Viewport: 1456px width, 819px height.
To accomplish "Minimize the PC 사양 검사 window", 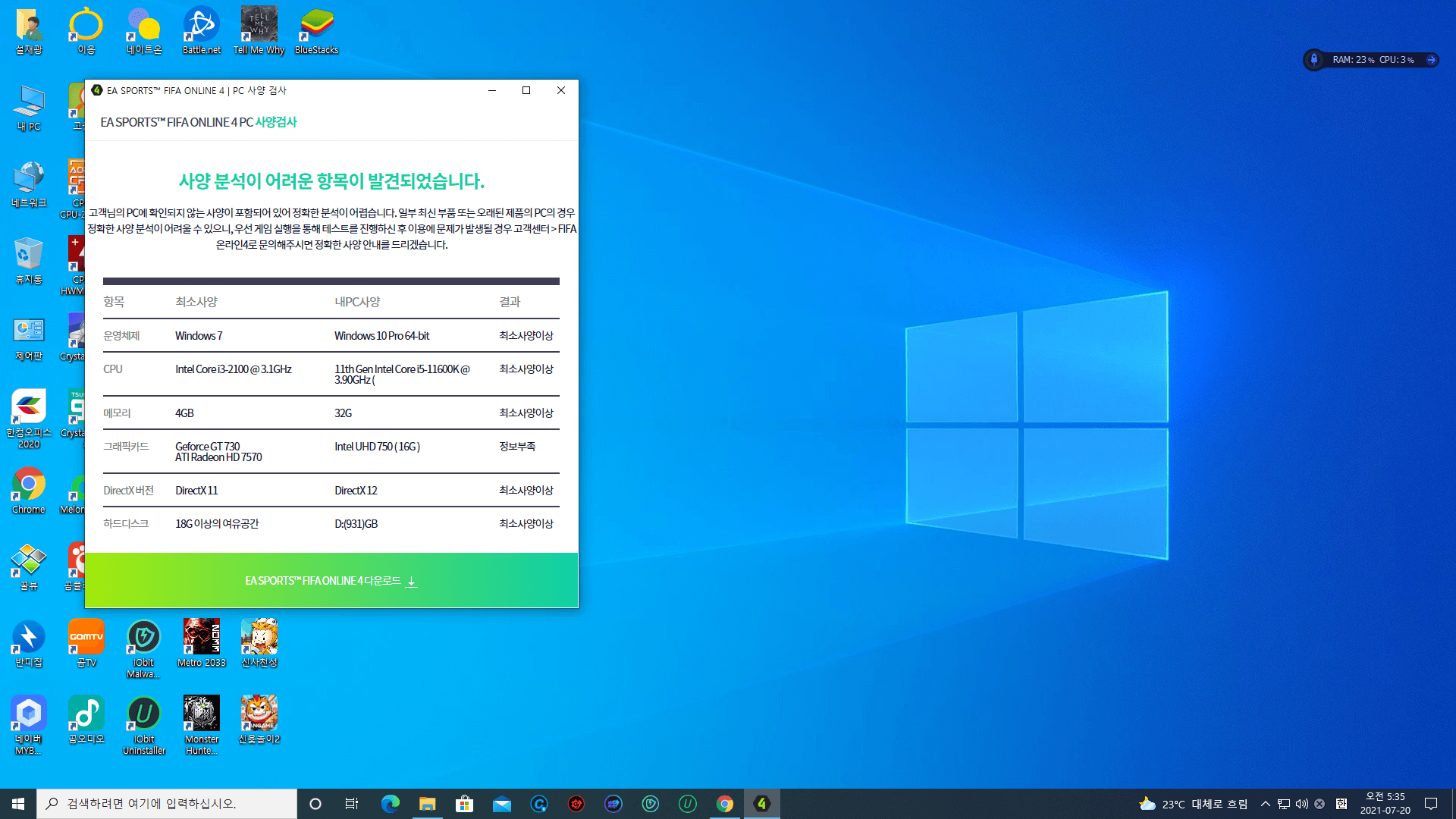I will (492, 90).
